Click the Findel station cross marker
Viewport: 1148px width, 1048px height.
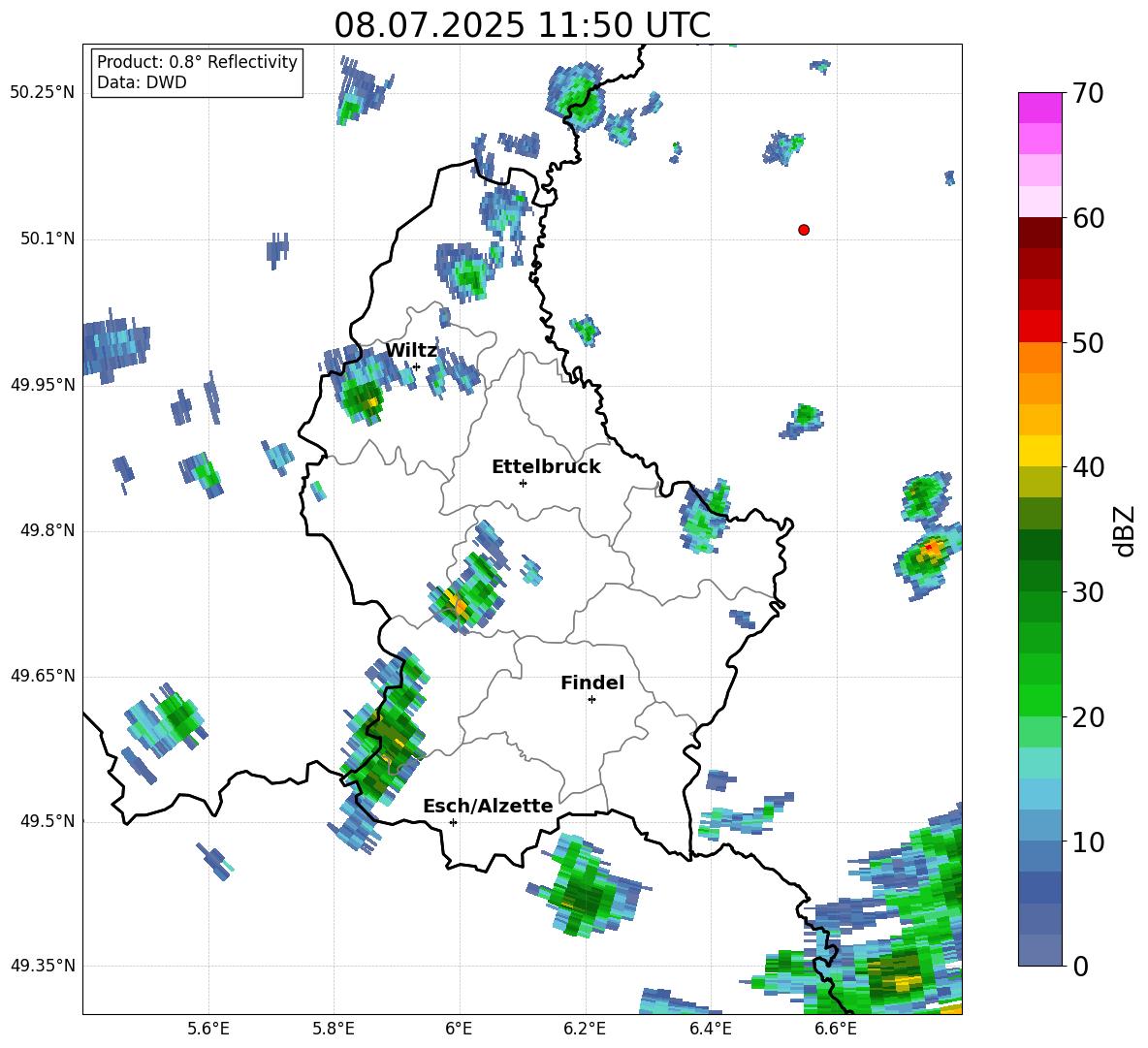591,700
